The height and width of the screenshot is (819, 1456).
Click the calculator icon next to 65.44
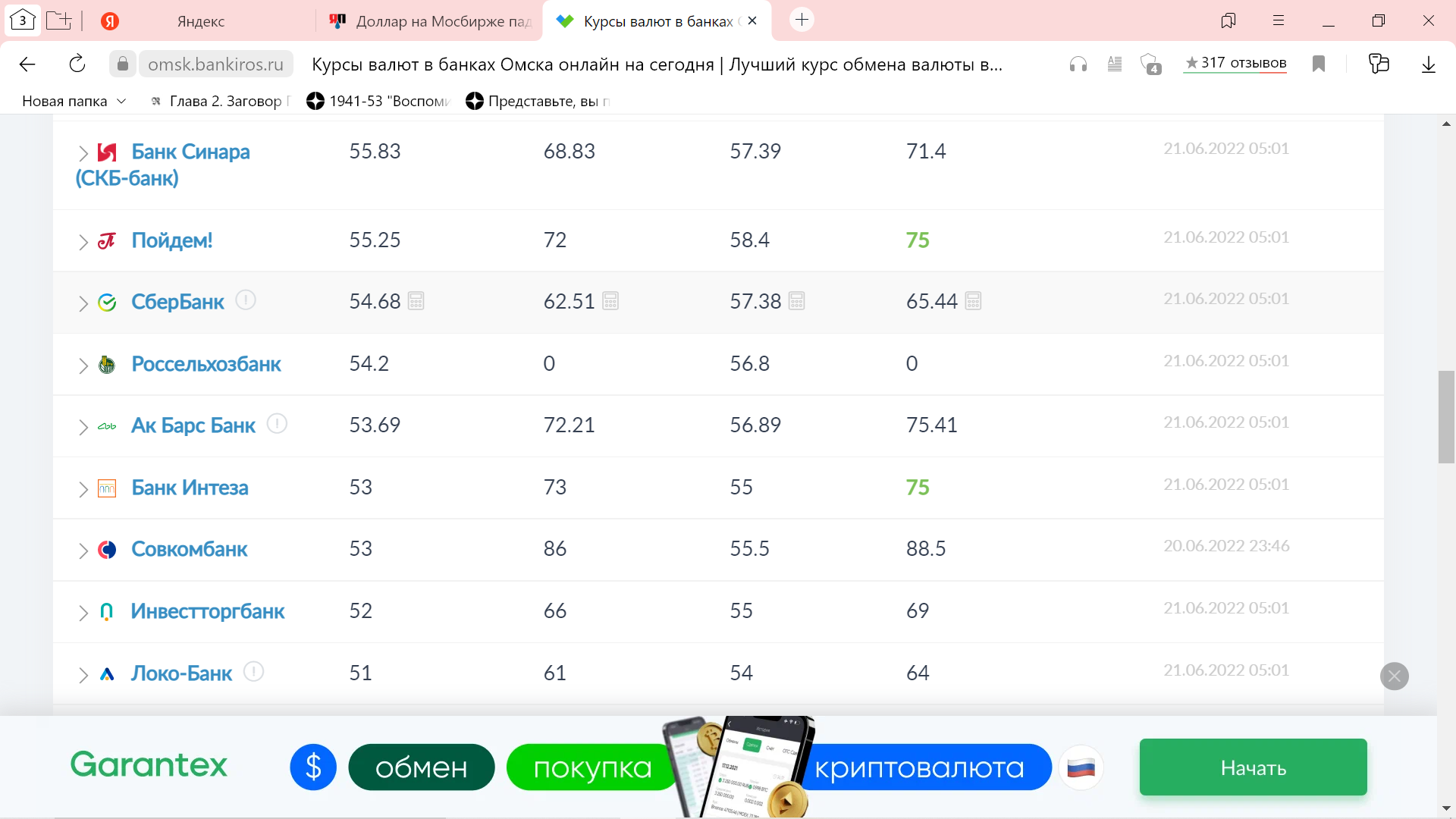974,301
